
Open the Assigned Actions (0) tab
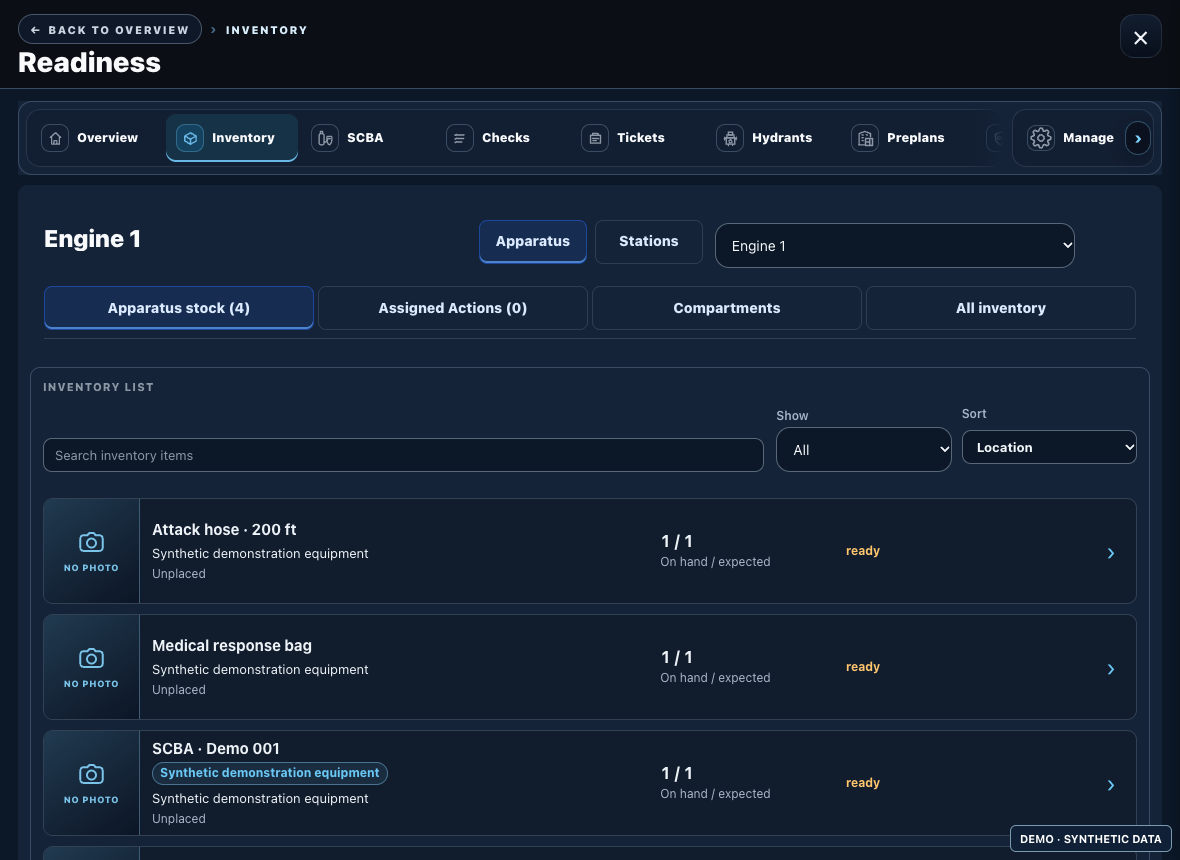tap(452, 308)
